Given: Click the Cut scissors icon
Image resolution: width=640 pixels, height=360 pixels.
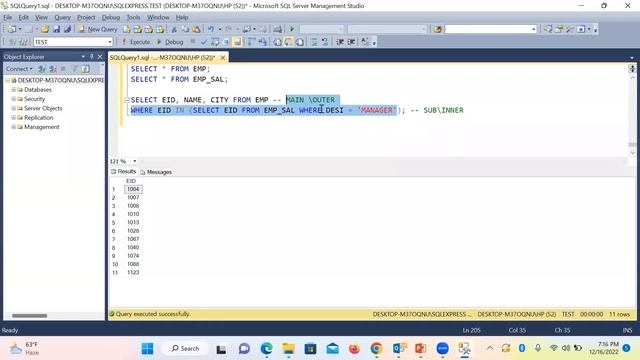Looking at the screenshot, I should point(174,29).
